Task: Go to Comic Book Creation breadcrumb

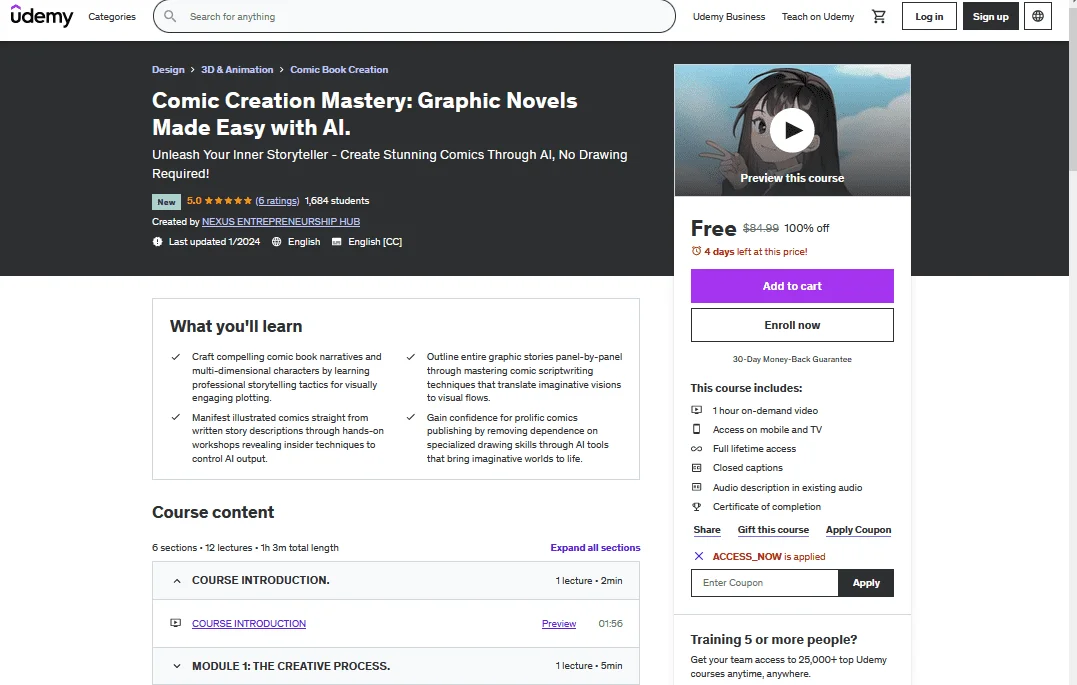Action: click(x=339, y=69)
